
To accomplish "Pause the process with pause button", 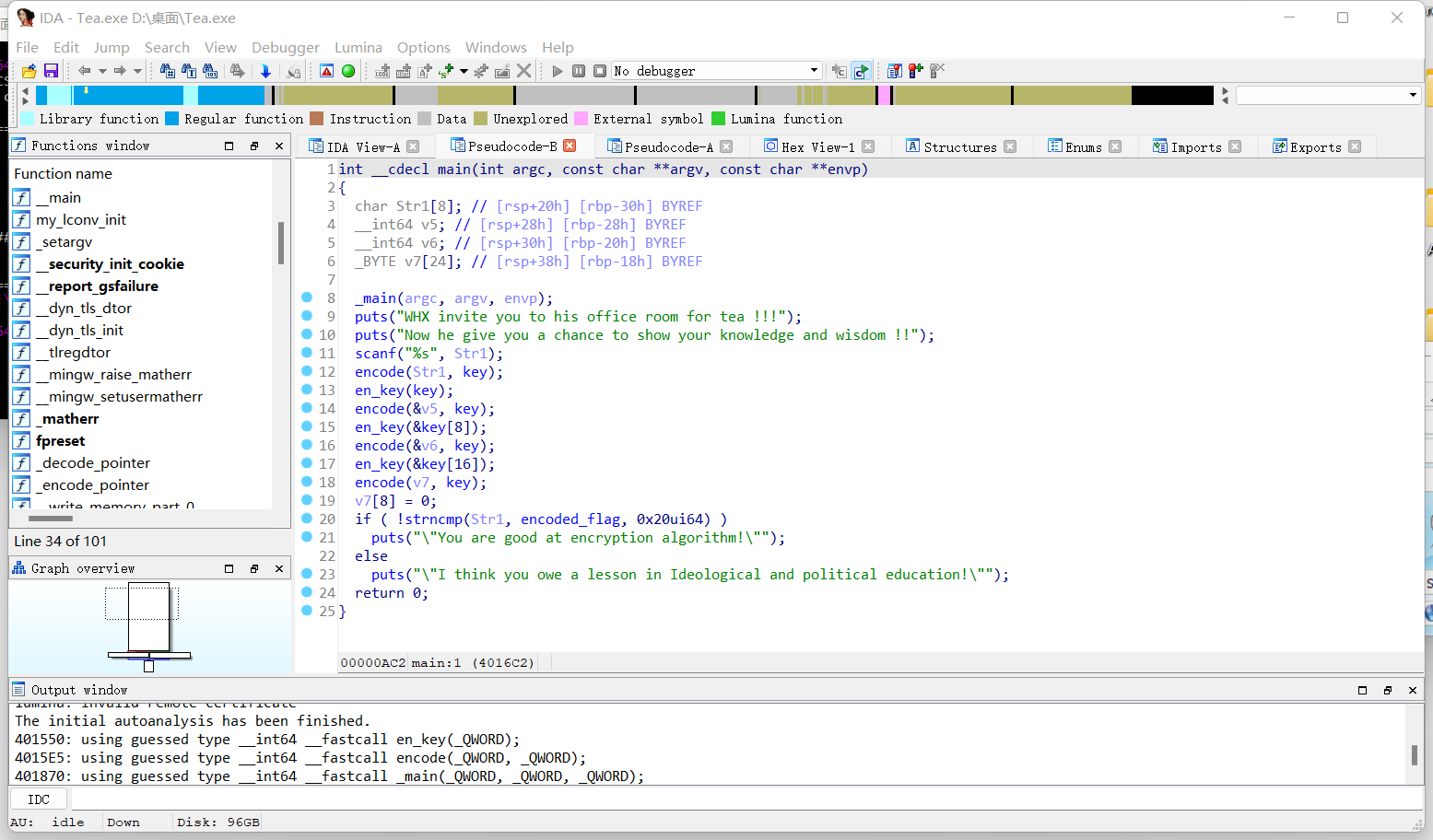I will click(579, 71).
